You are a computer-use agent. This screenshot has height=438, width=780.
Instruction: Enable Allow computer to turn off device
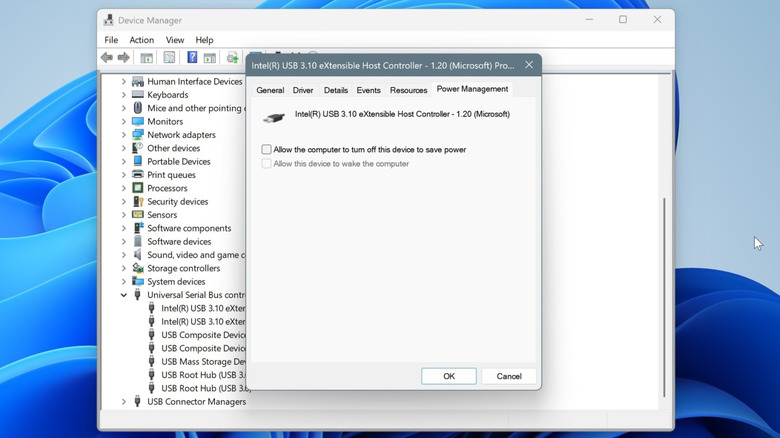point(266,149)
